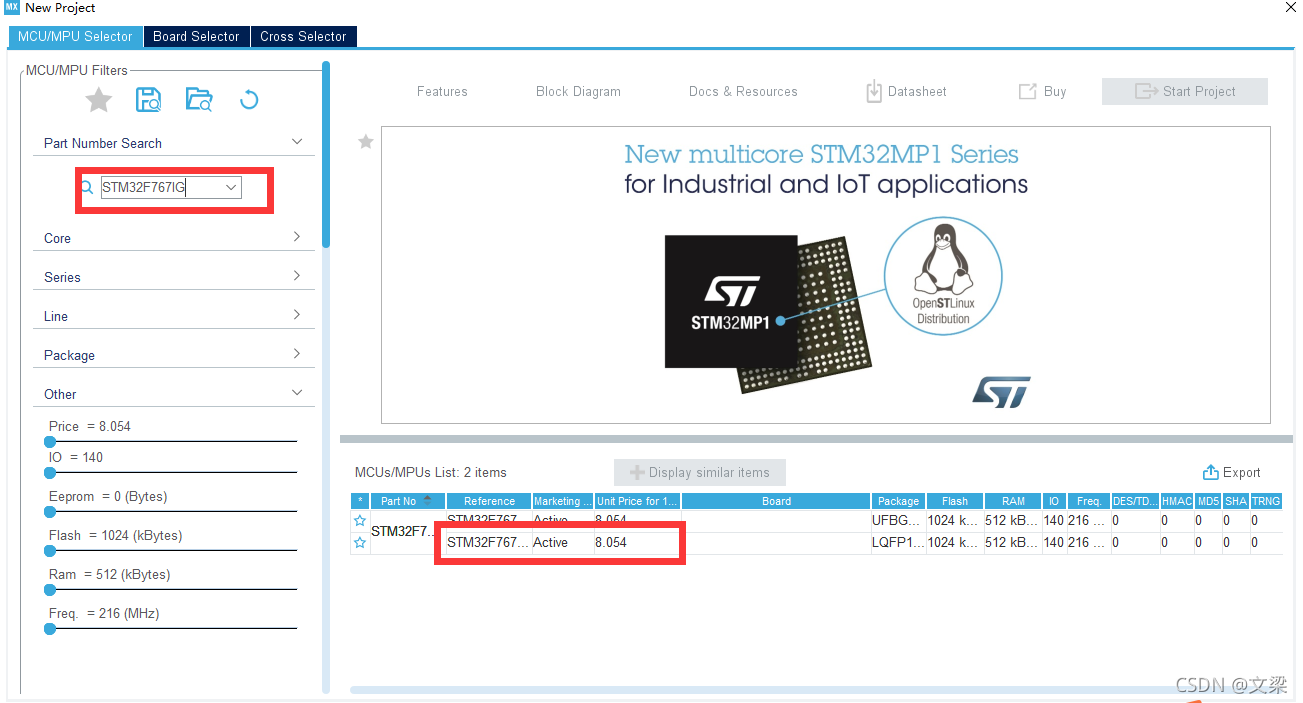The height and width of the screenshot is (703, 1303).
Task: Click the LQFP1 package cell
Action: [898, 542]
